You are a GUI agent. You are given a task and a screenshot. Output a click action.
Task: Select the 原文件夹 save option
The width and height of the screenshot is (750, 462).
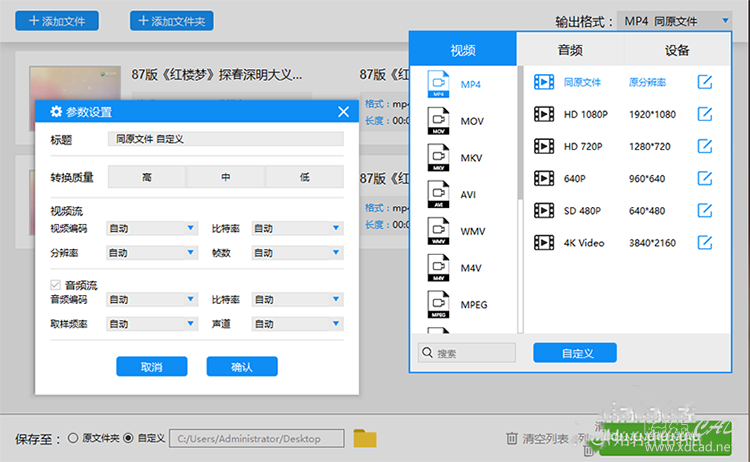73,438
